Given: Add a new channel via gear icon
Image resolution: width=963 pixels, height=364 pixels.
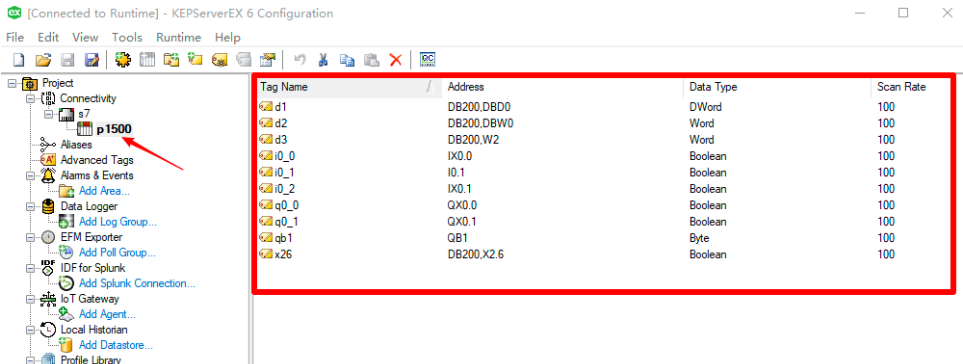Looking at the screenshot, I should tap(123, 60).
